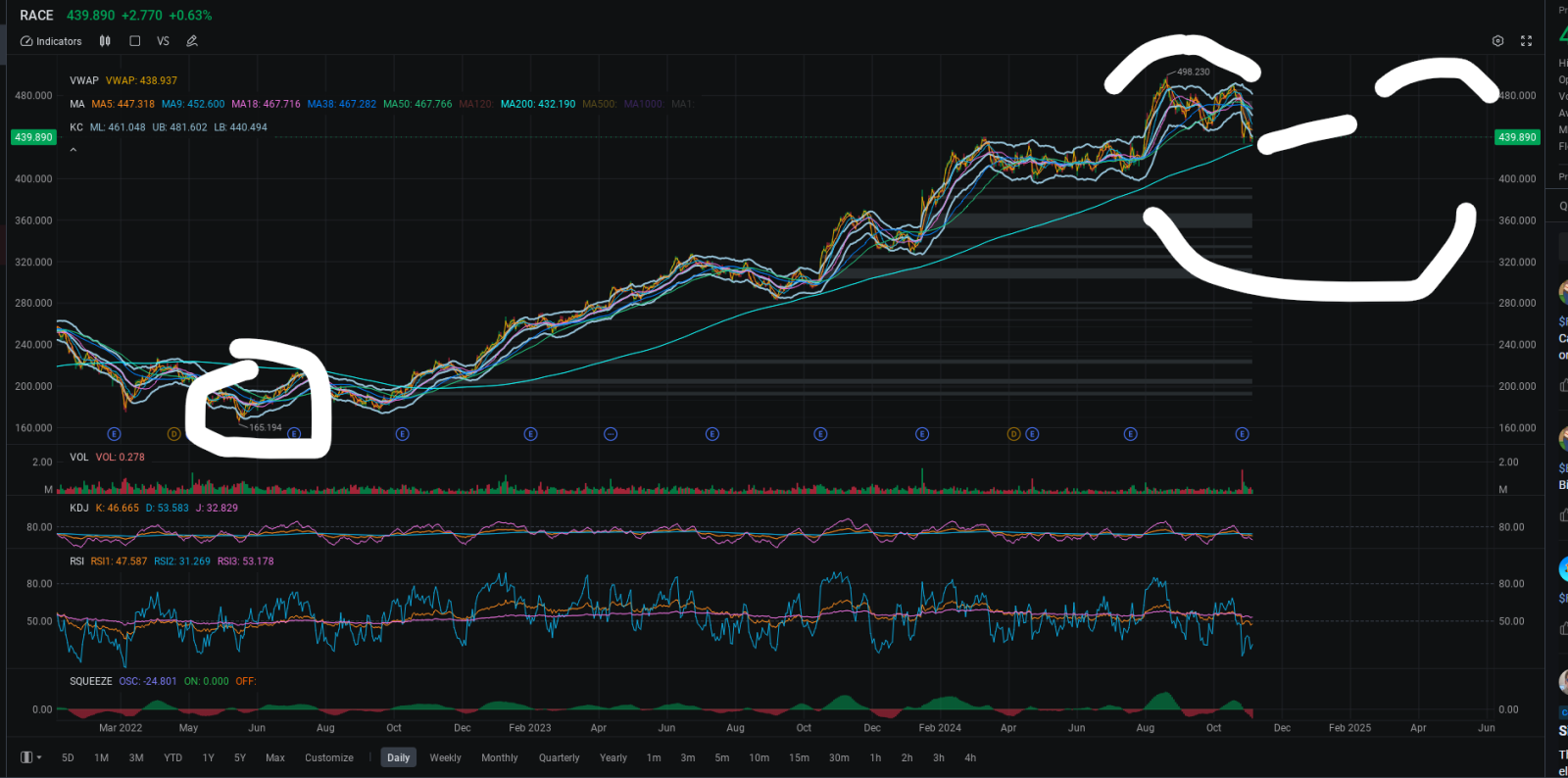
Task: Select the Daily interval
Action: (x=399, y=757)
